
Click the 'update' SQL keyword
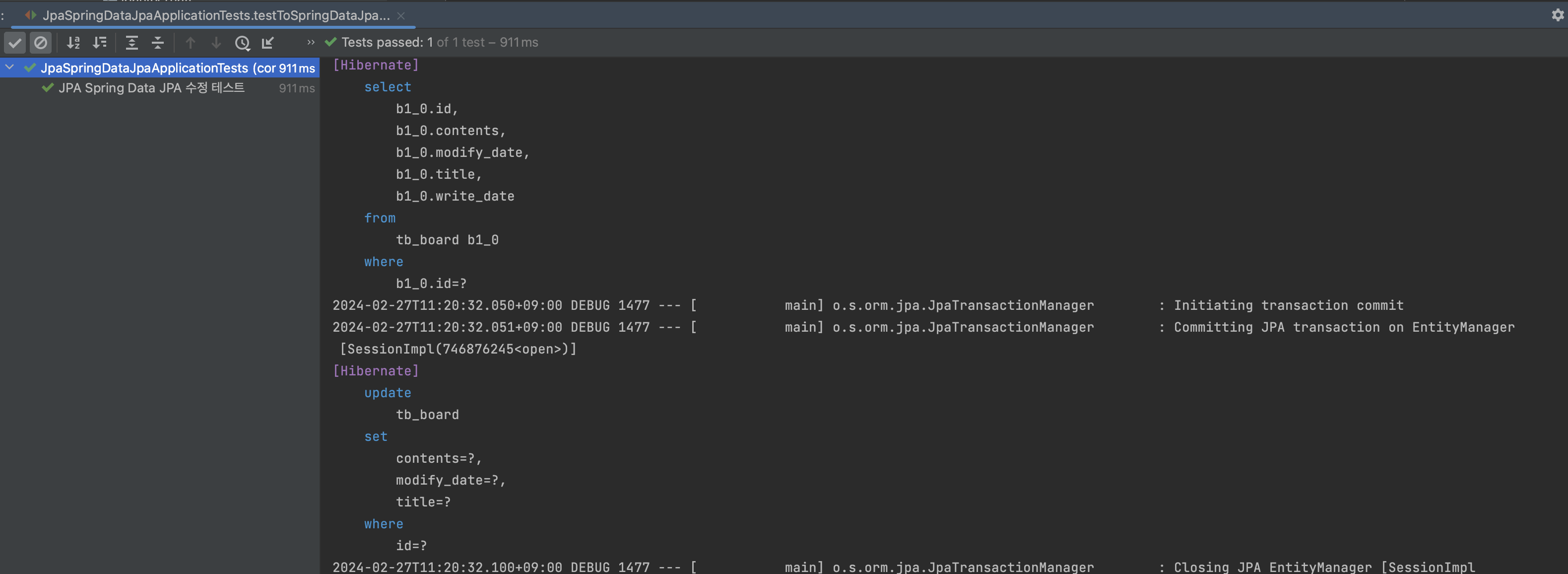pos(388,393)
